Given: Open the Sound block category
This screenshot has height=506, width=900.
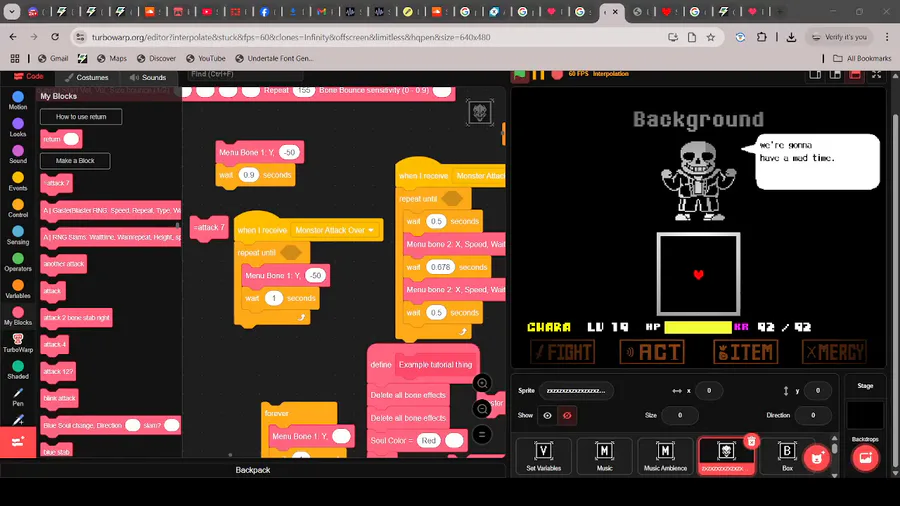Looking at the screenshot, I should 18,154.
